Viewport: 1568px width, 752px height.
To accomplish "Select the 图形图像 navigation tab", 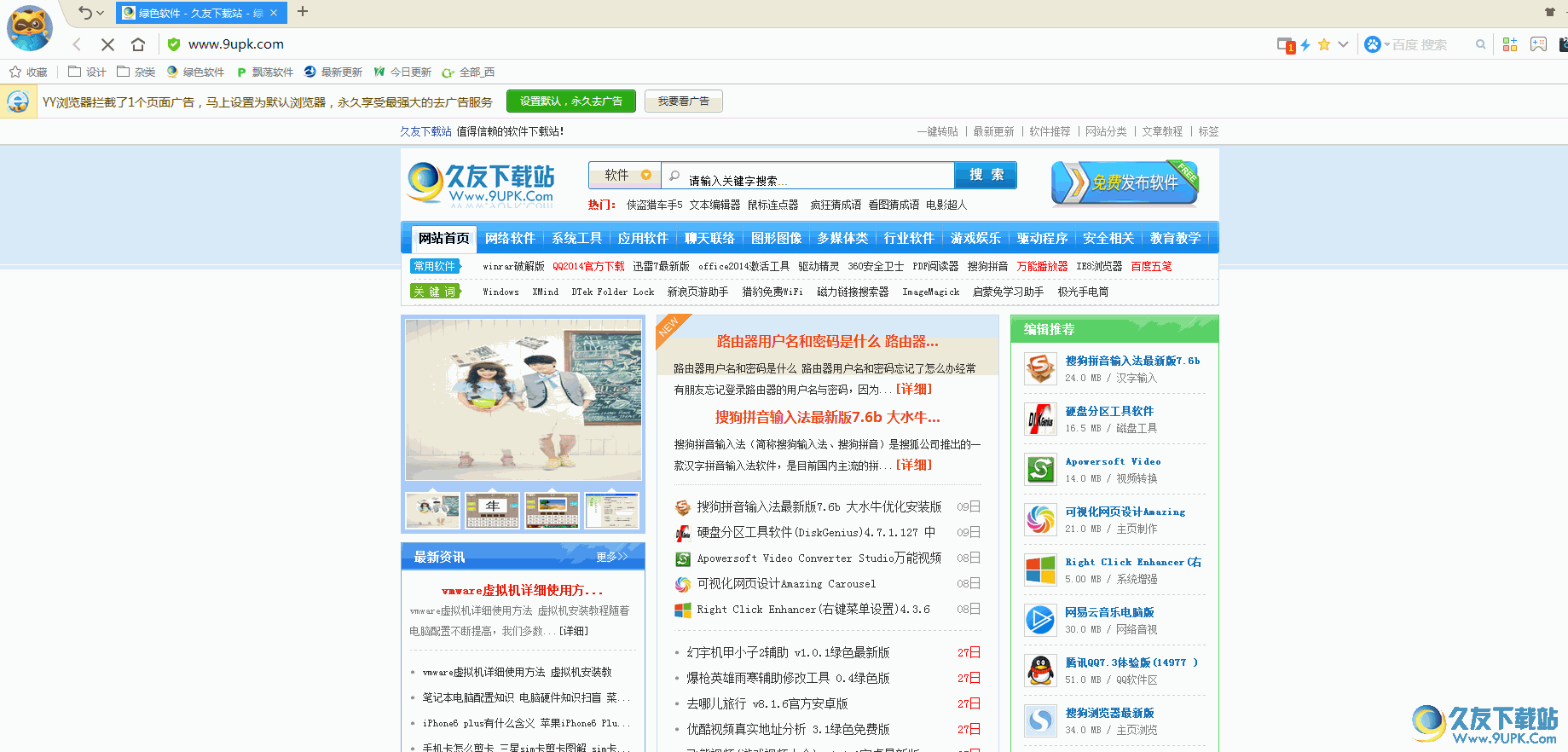I will click(x=776, y=239).
